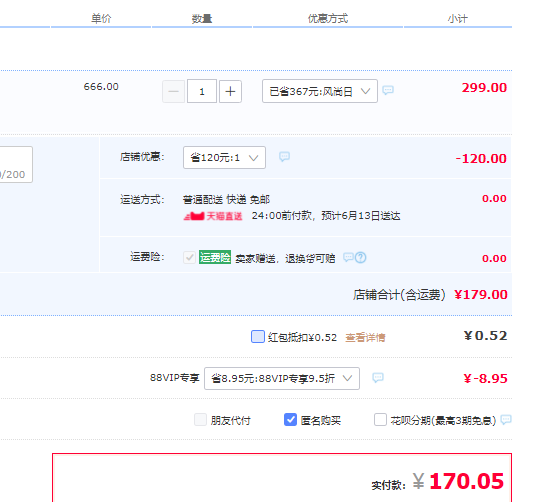556x502 pixels.
Task: Click comment icon beside item discount dropdown
Action: pos(388,90)
